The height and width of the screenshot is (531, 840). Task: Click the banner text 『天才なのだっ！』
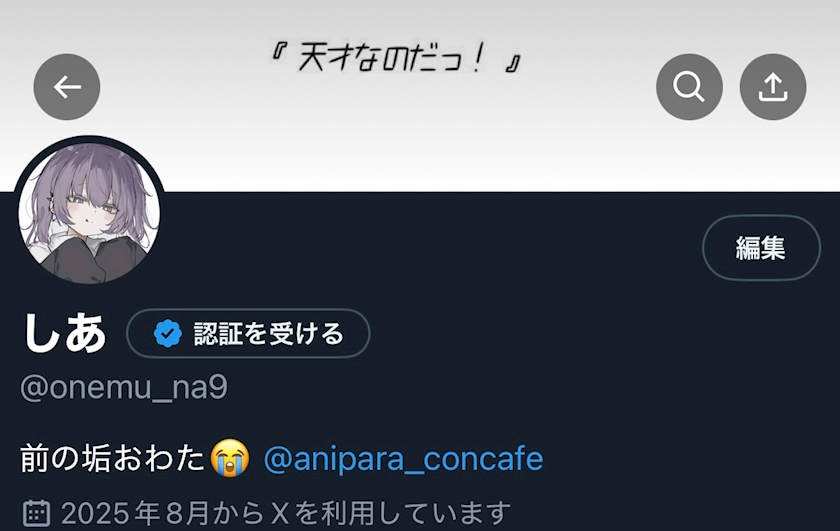pyautogui.click(x=395, y=58)
